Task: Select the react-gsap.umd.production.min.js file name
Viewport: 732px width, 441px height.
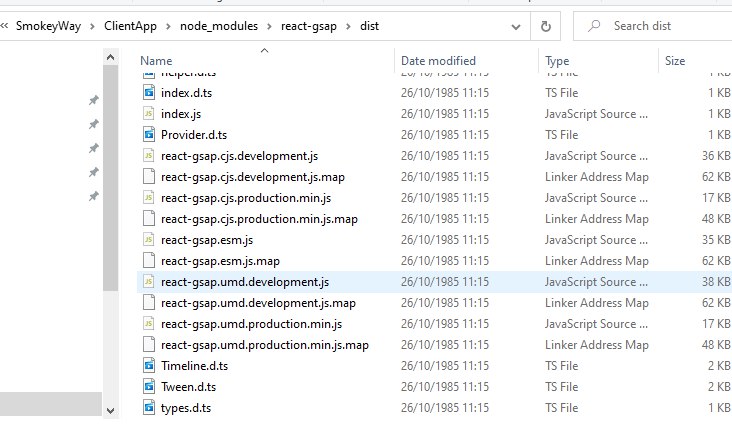Action: [x=252, y=324]
